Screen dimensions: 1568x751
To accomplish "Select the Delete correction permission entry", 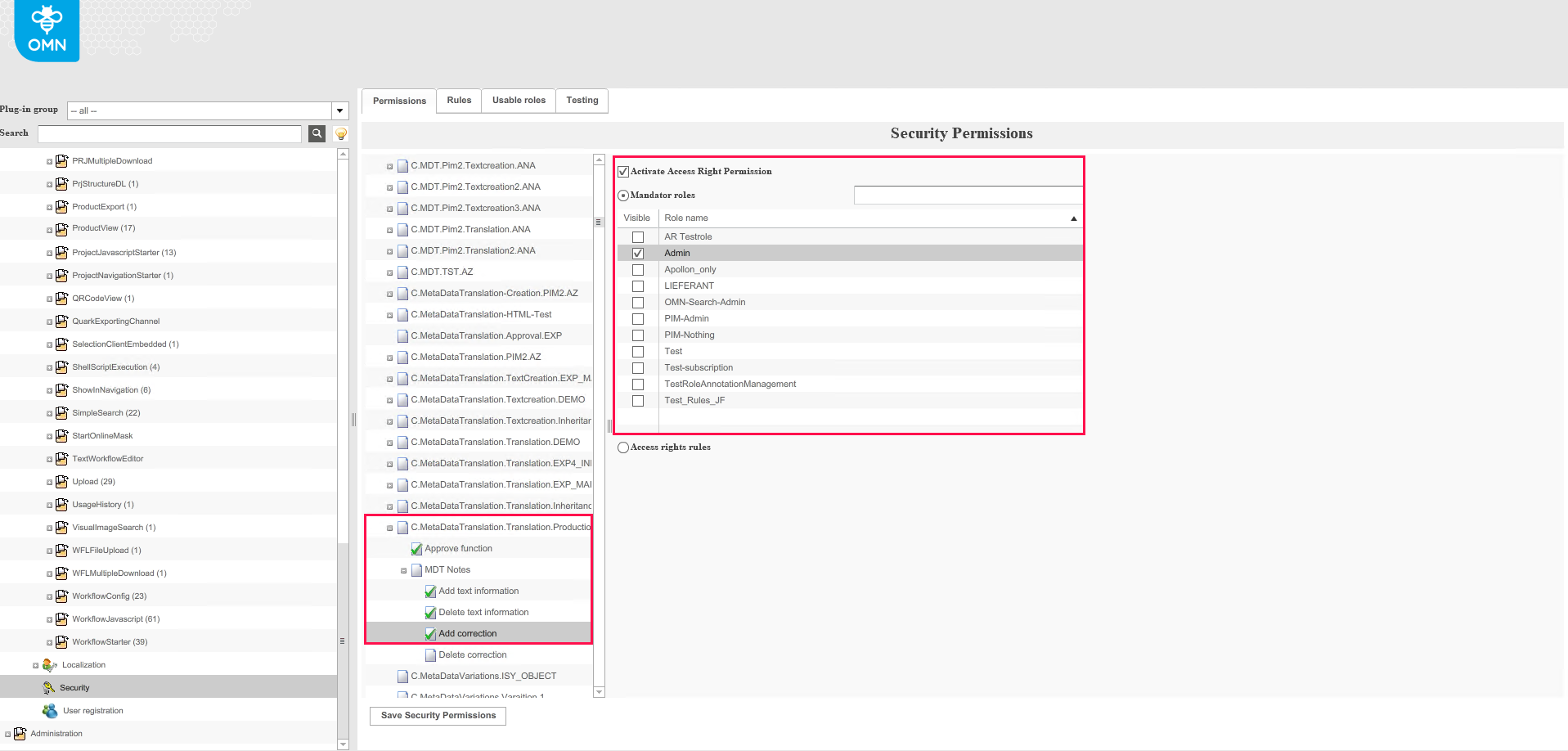I will (472, 654).
